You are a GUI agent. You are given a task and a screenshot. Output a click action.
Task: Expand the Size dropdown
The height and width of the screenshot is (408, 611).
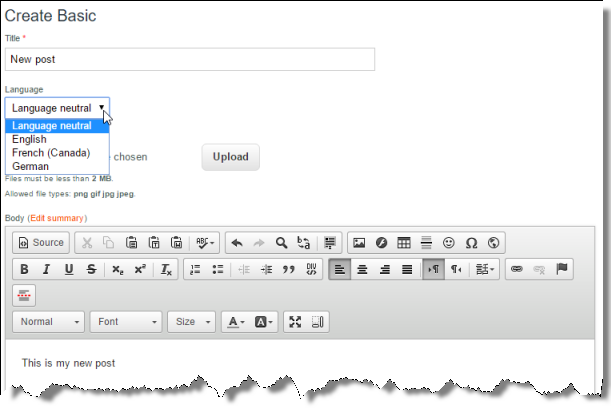[192, 322]
